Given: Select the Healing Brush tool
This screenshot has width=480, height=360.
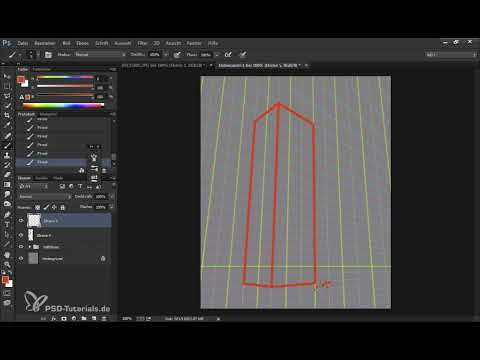Looking at the screenshot, I should point(7,135).
